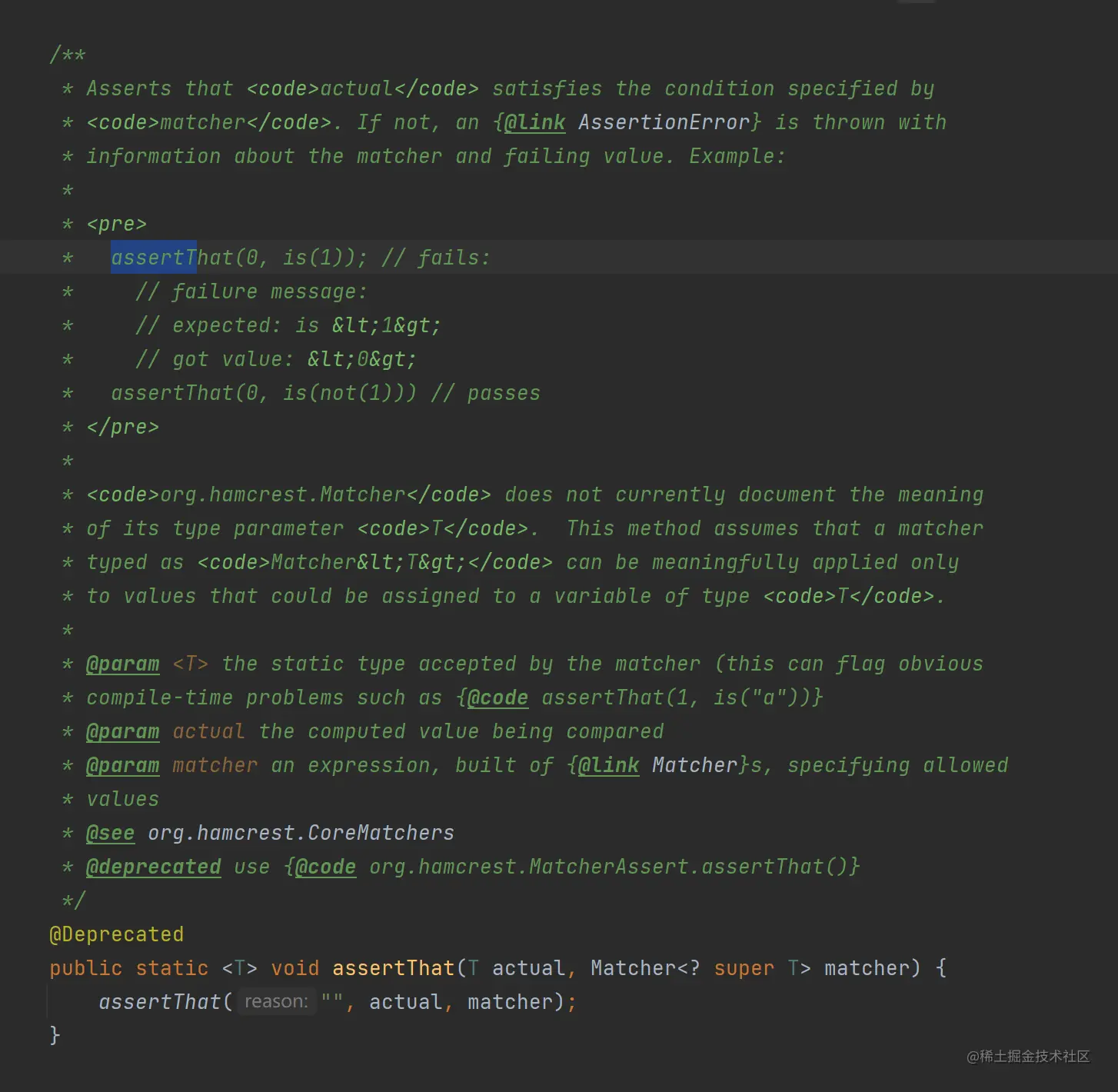Click the 'super' keyword in Matcher generic
The width and height of the screenshot is (1118, 1092).
tap(744, 968)
